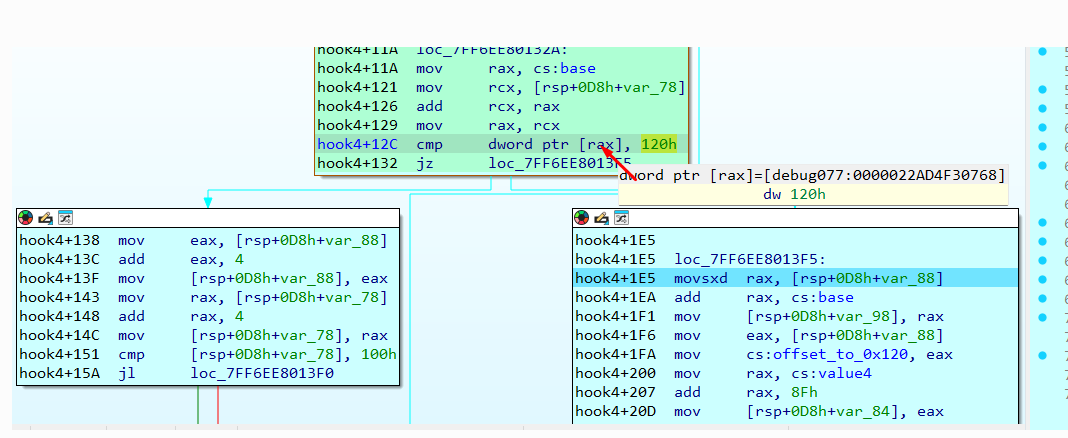Select the line hook4+1F1 mov [rsp+0D8h+var_98], rax
The height and width of the screenshot is (438, 1068).
click(796, 316)
